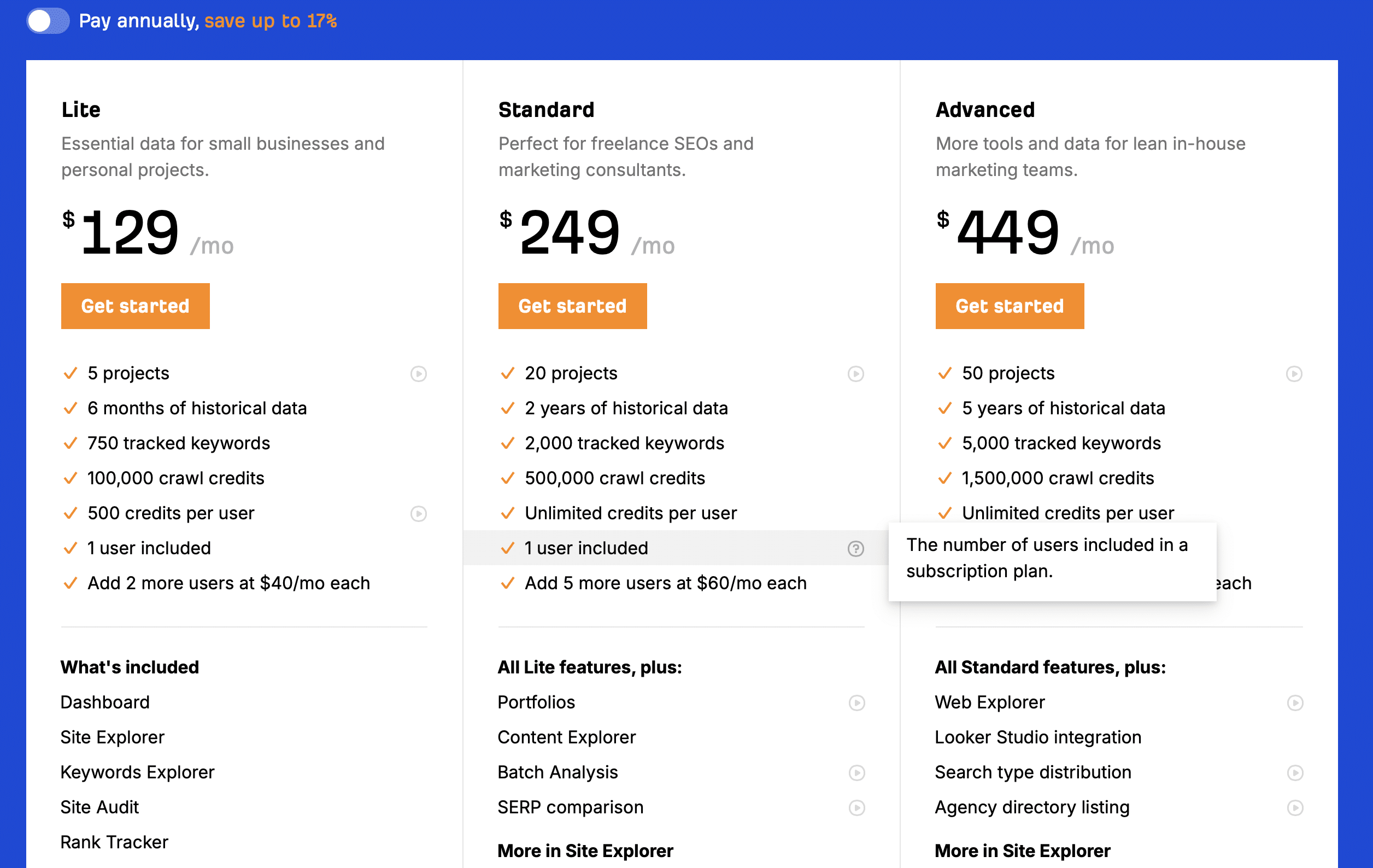This screenshot has width=1373, height=868.
Task: Play the Agency directory listing video
Action: pyautogui.click(x=1295, y=808)
